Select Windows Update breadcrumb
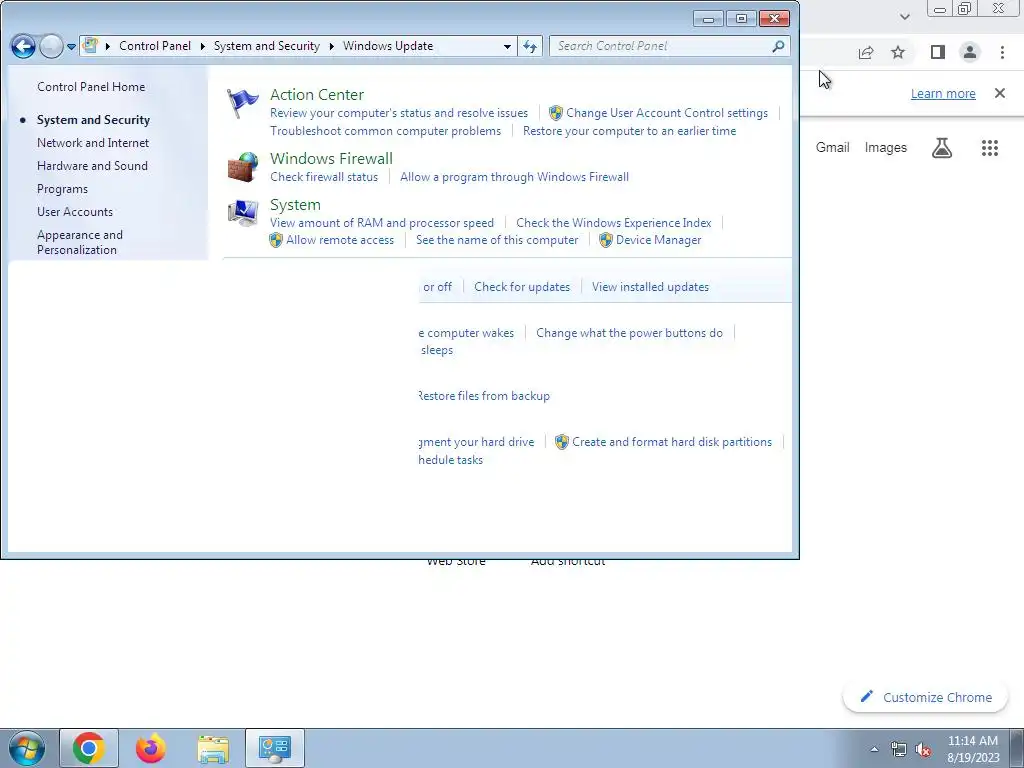Viewport: 1024px width, 768px height. click(388, 46)
